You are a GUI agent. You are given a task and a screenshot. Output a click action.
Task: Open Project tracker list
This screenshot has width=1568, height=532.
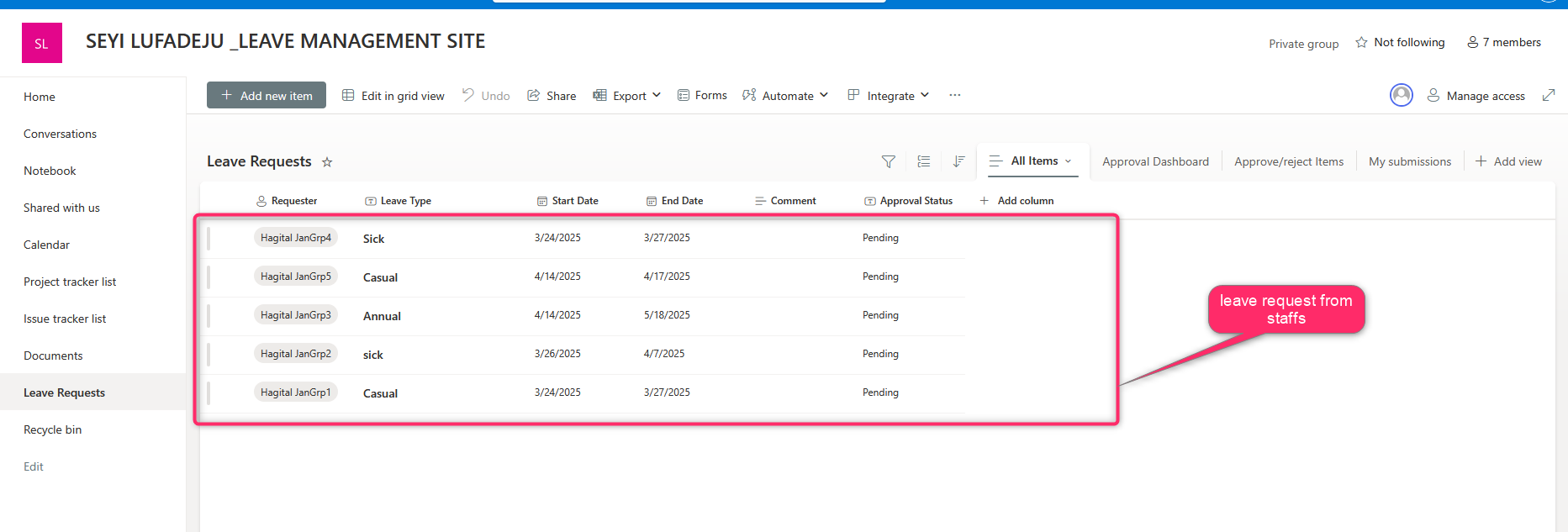click(70, 282)
